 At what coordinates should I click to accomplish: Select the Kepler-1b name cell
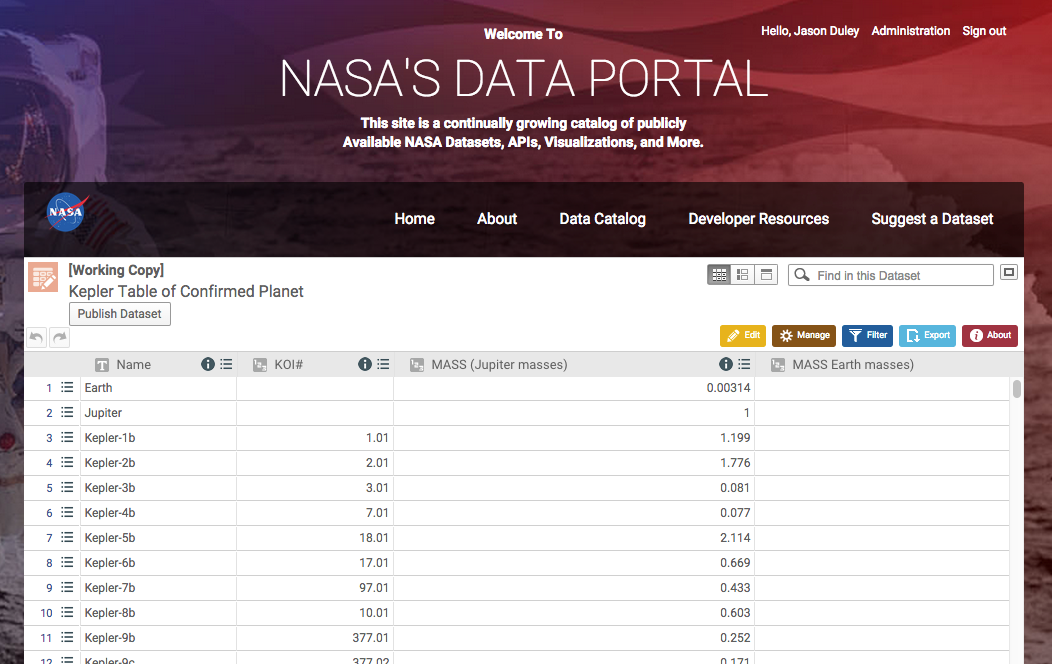(x=158, y=437)
